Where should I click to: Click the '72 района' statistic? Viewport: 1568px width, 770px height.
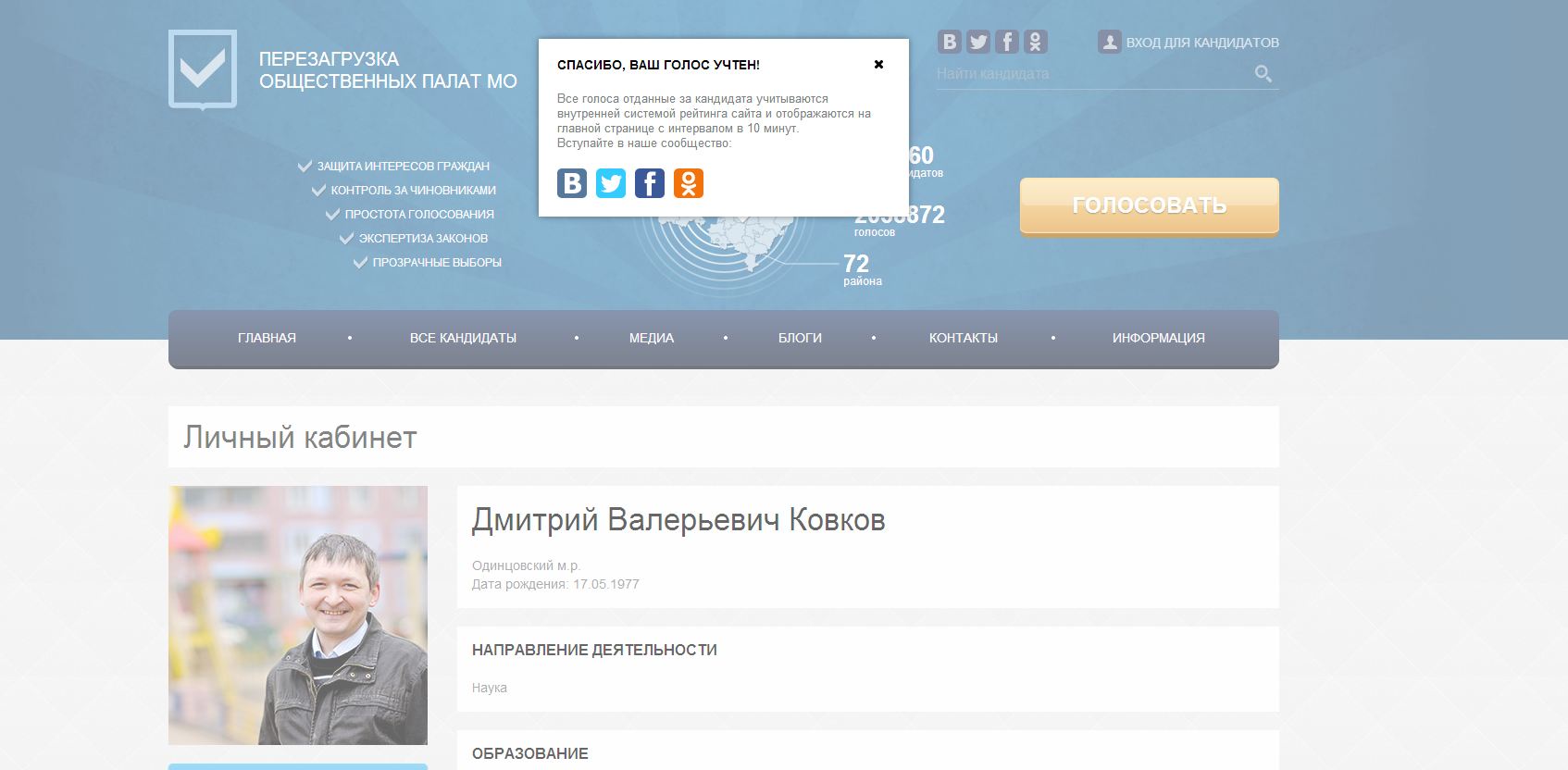pyautogui.click(x=862, y=269)
